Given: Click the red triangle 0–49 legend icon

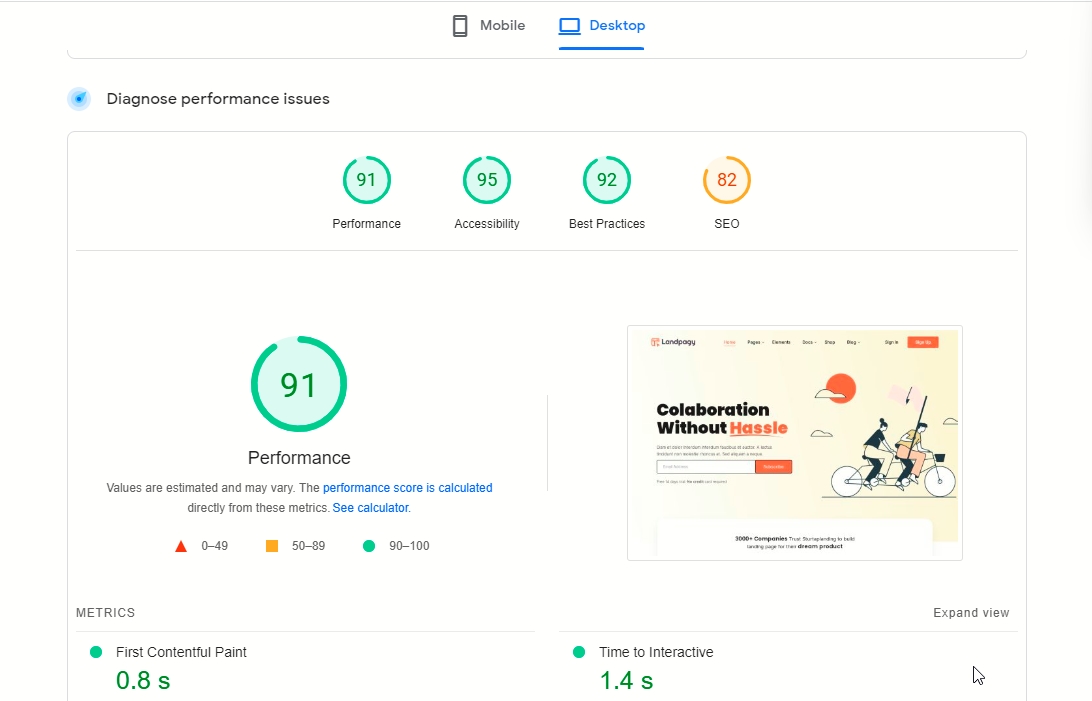Looking at the screenshot, I should click(181, 546).
